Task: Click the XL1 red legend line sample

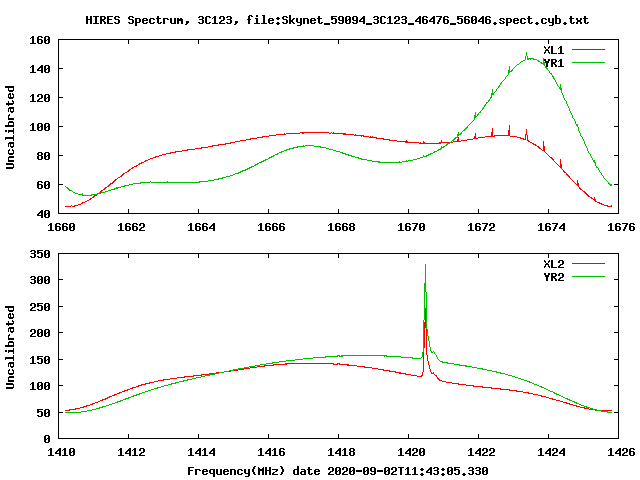Action: click(588, 50)
